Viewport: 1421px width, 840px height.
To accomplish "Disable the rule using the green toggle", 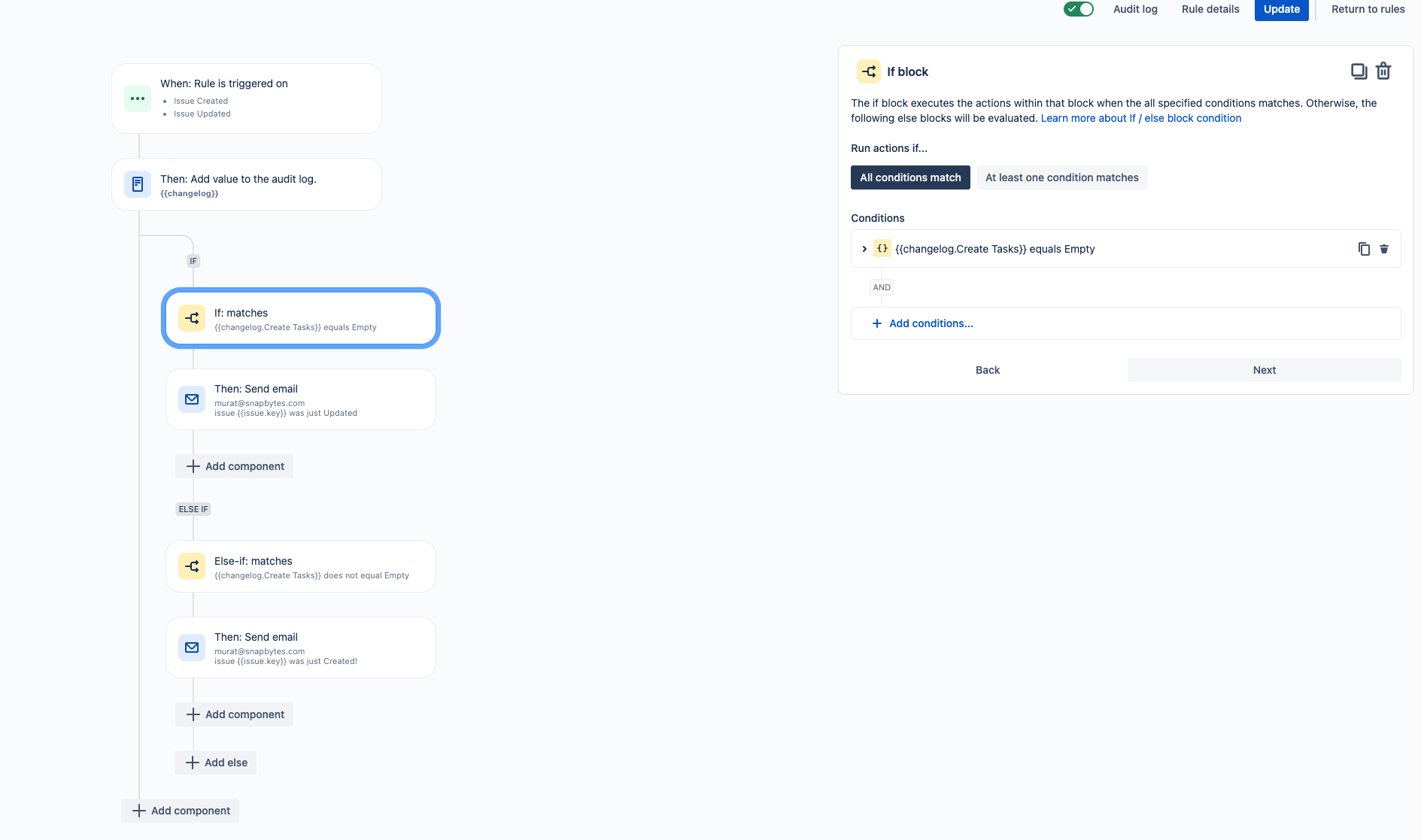I will click(1078, 9).
